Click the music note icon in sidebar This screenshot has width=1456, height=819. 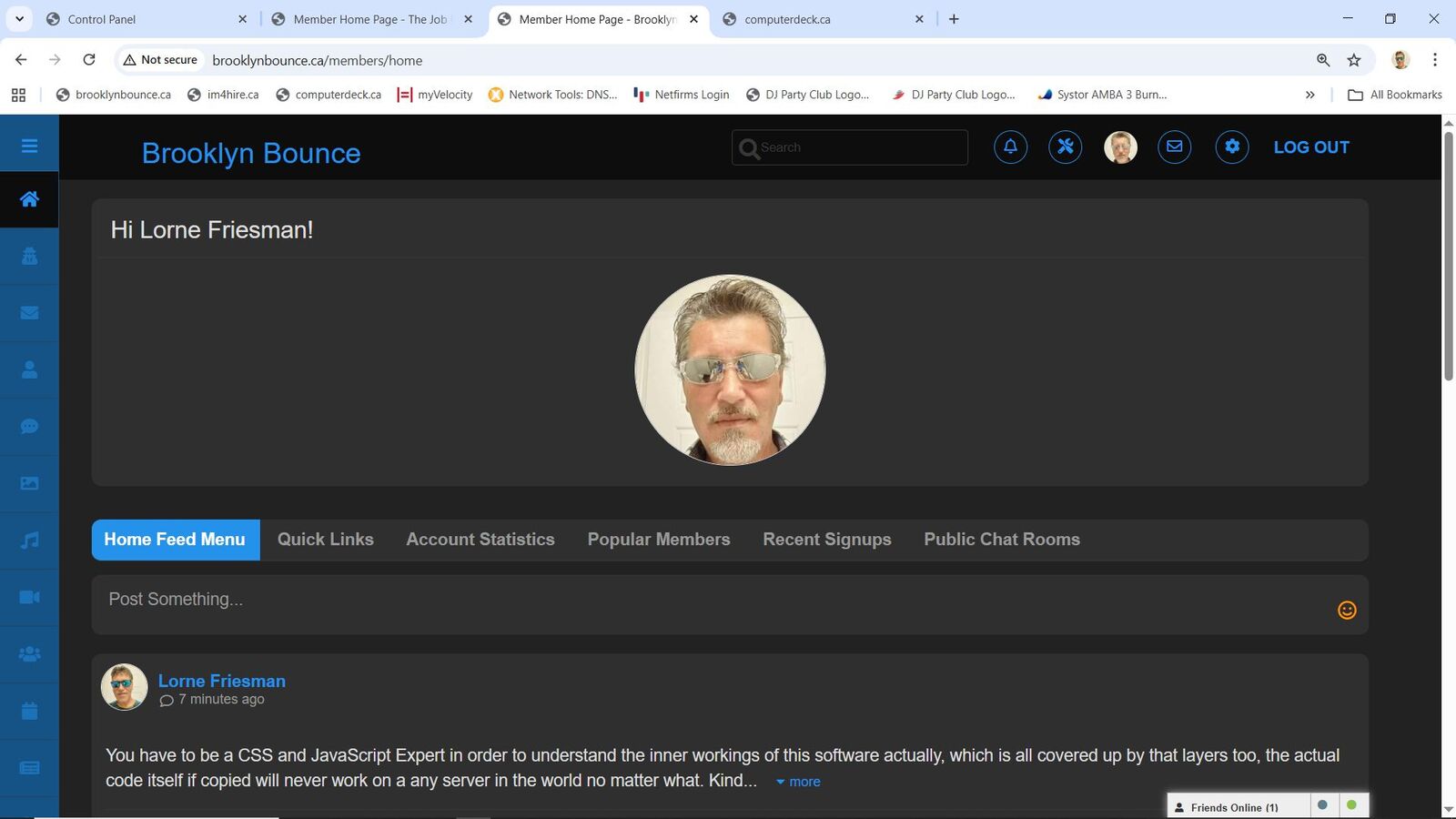[x=29, y=541]
